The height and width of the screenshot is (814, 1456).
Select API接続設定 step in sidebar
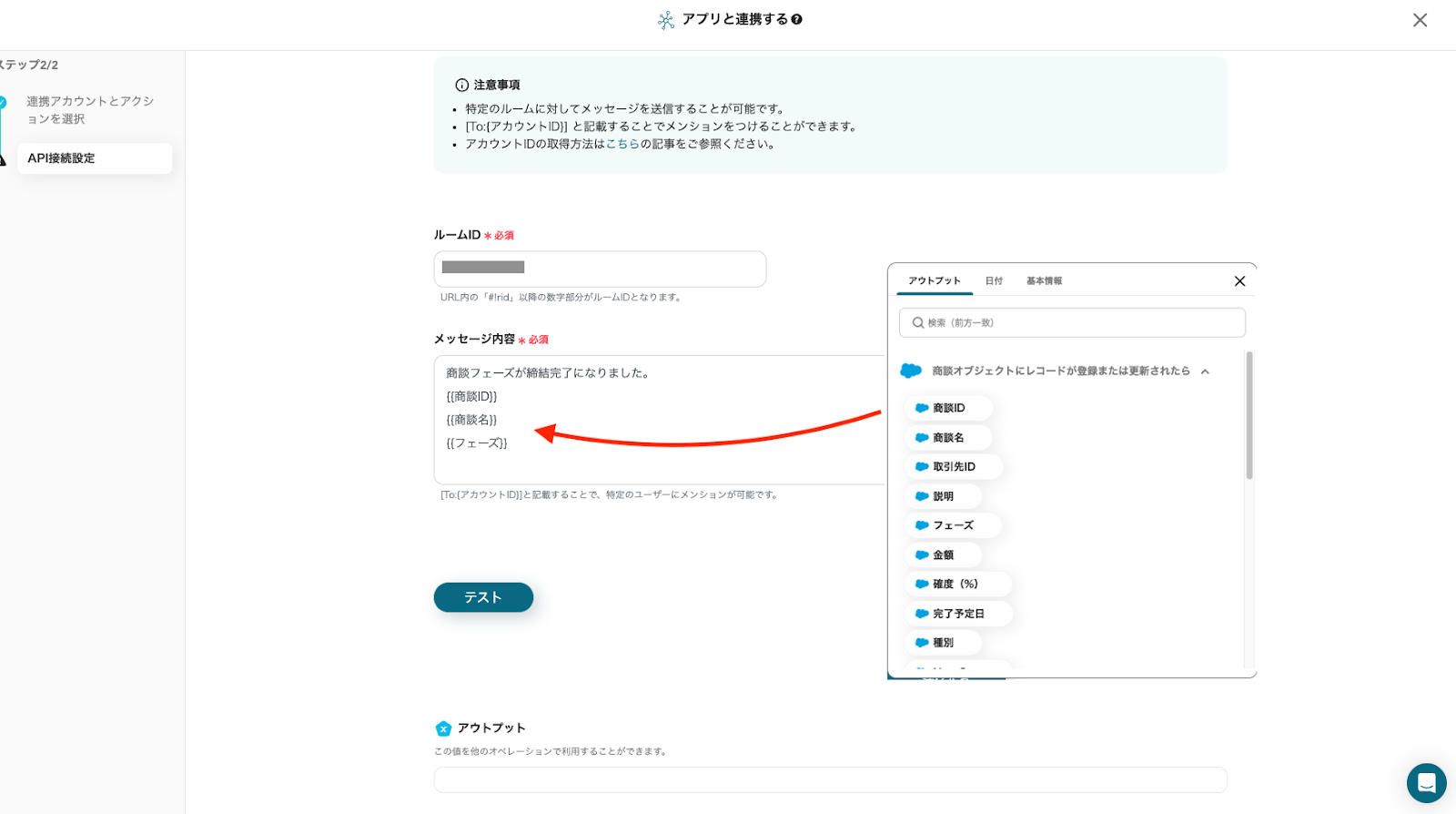click(95, 158)
